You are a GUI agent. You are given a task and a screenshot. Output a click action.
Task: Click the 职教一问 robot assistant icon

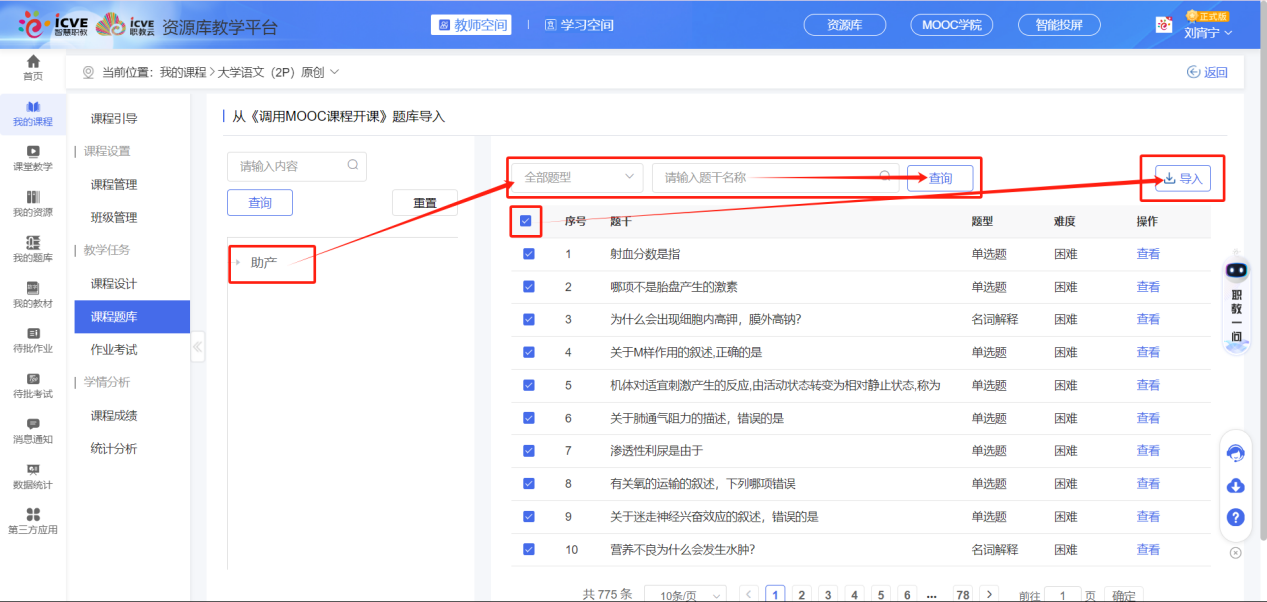click(x=1237, y=271)
